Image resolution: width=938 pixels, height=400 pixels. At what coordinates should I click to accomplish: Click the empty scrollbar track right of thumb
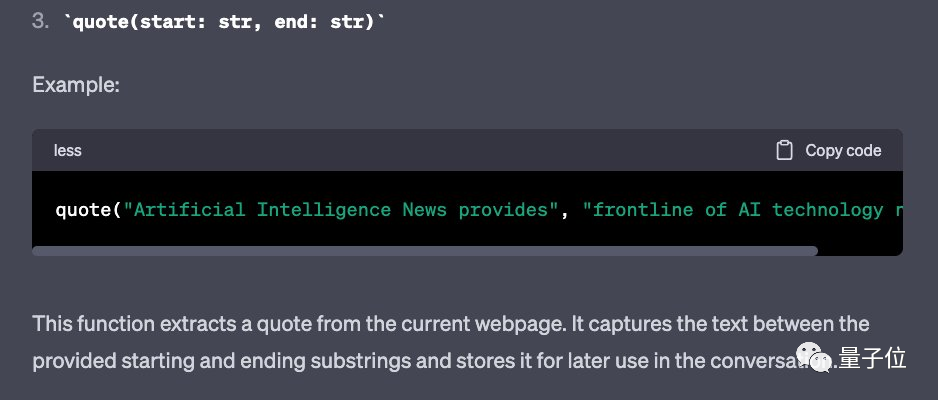coord(860,251)
